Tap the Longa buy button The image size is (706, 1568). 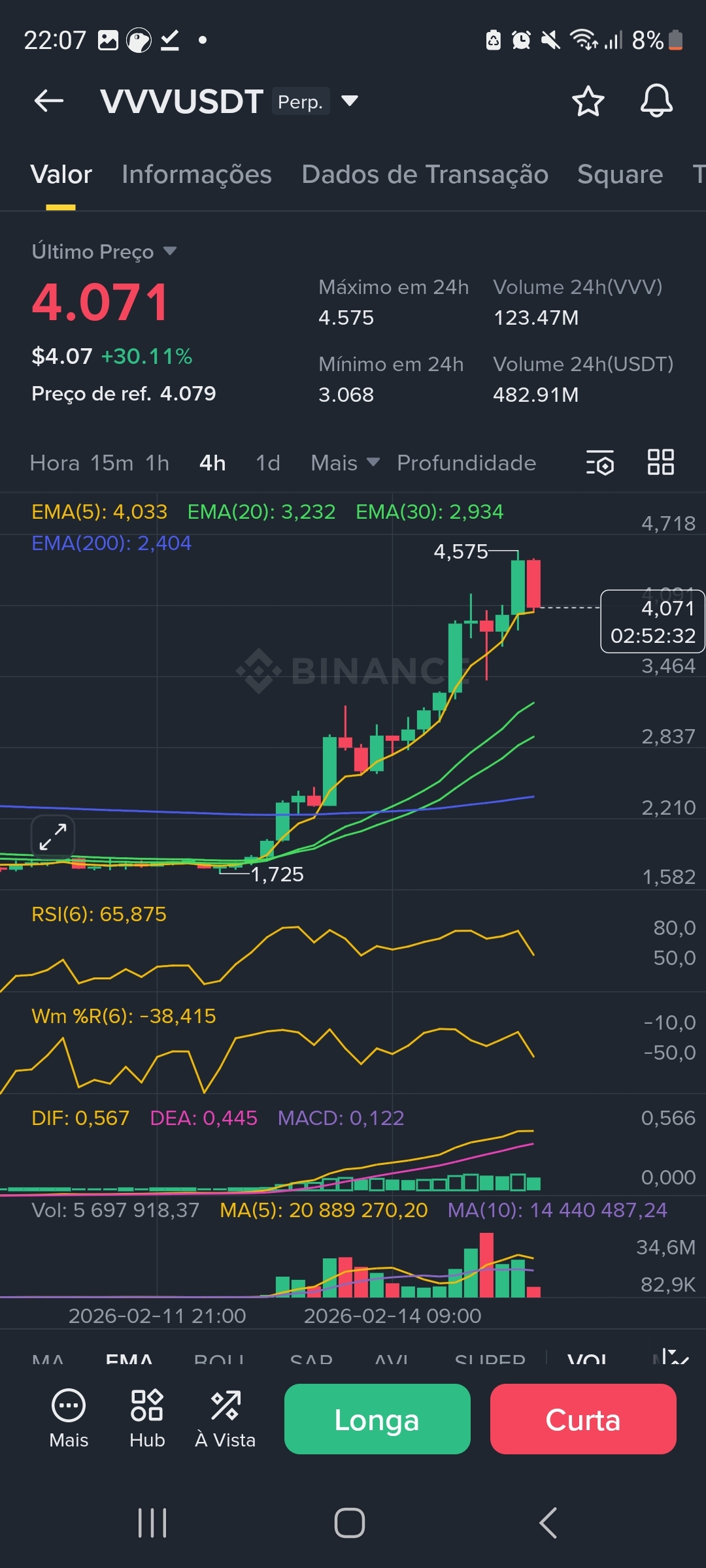[377, 1418]
